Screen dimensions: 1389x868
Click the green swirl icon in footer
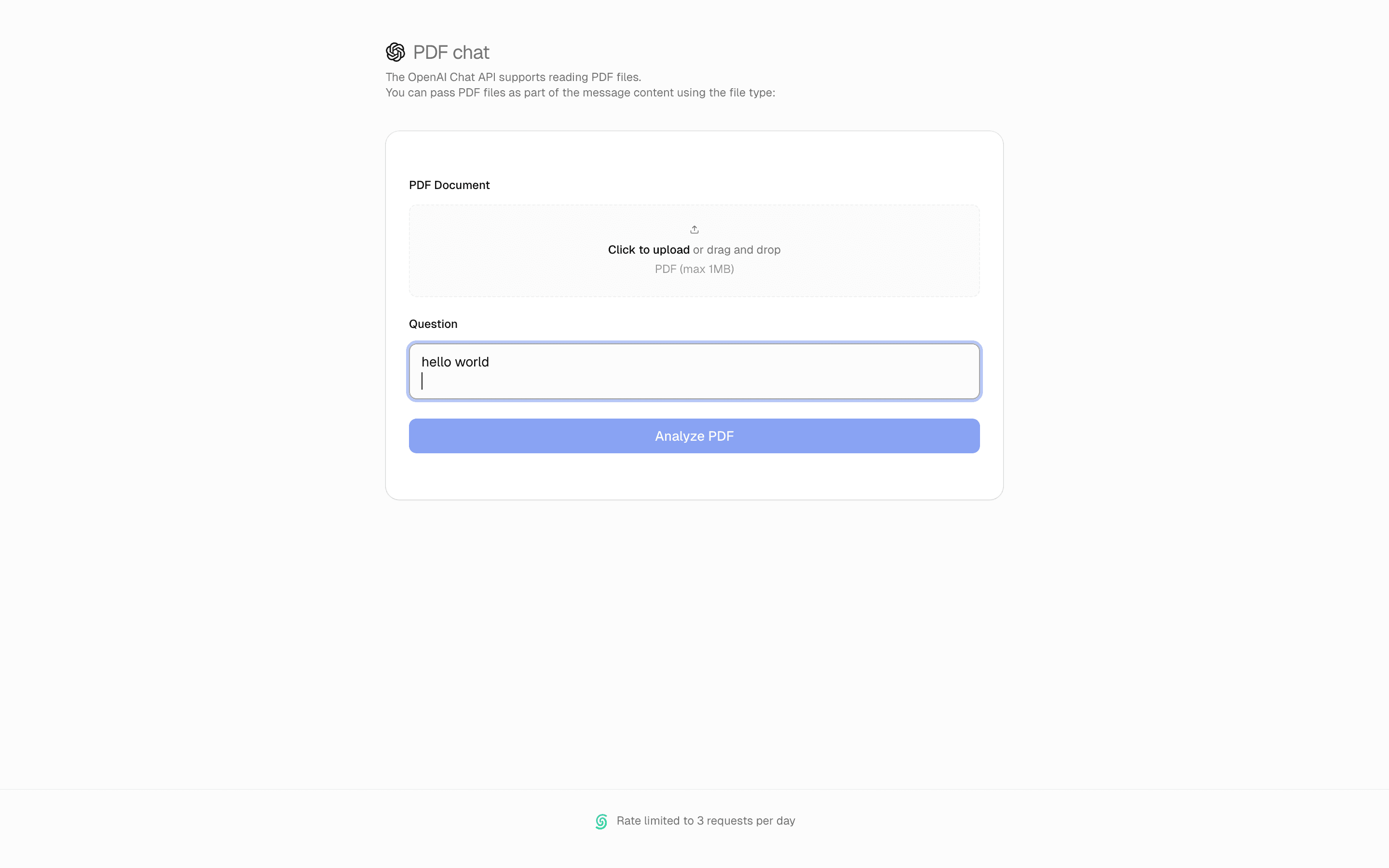coord(601,822)
